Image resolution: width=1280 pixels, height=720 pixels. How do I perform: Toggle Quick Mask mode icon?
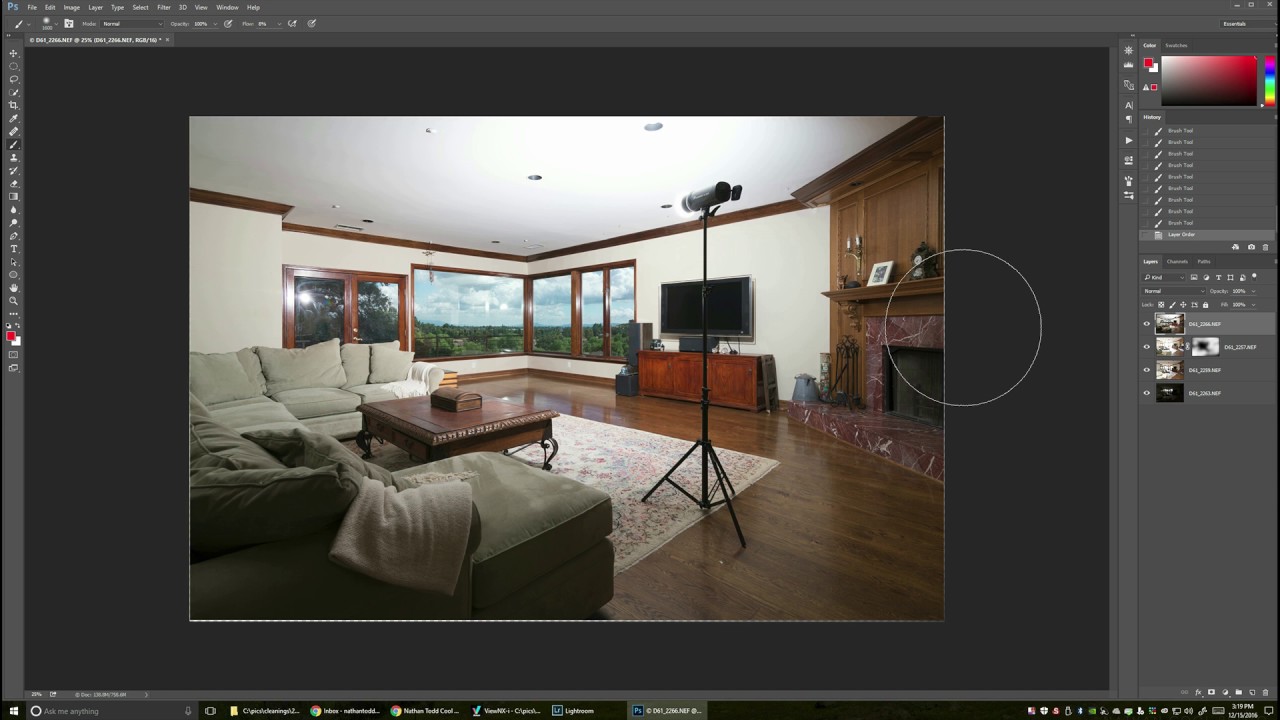pos(13,354)
